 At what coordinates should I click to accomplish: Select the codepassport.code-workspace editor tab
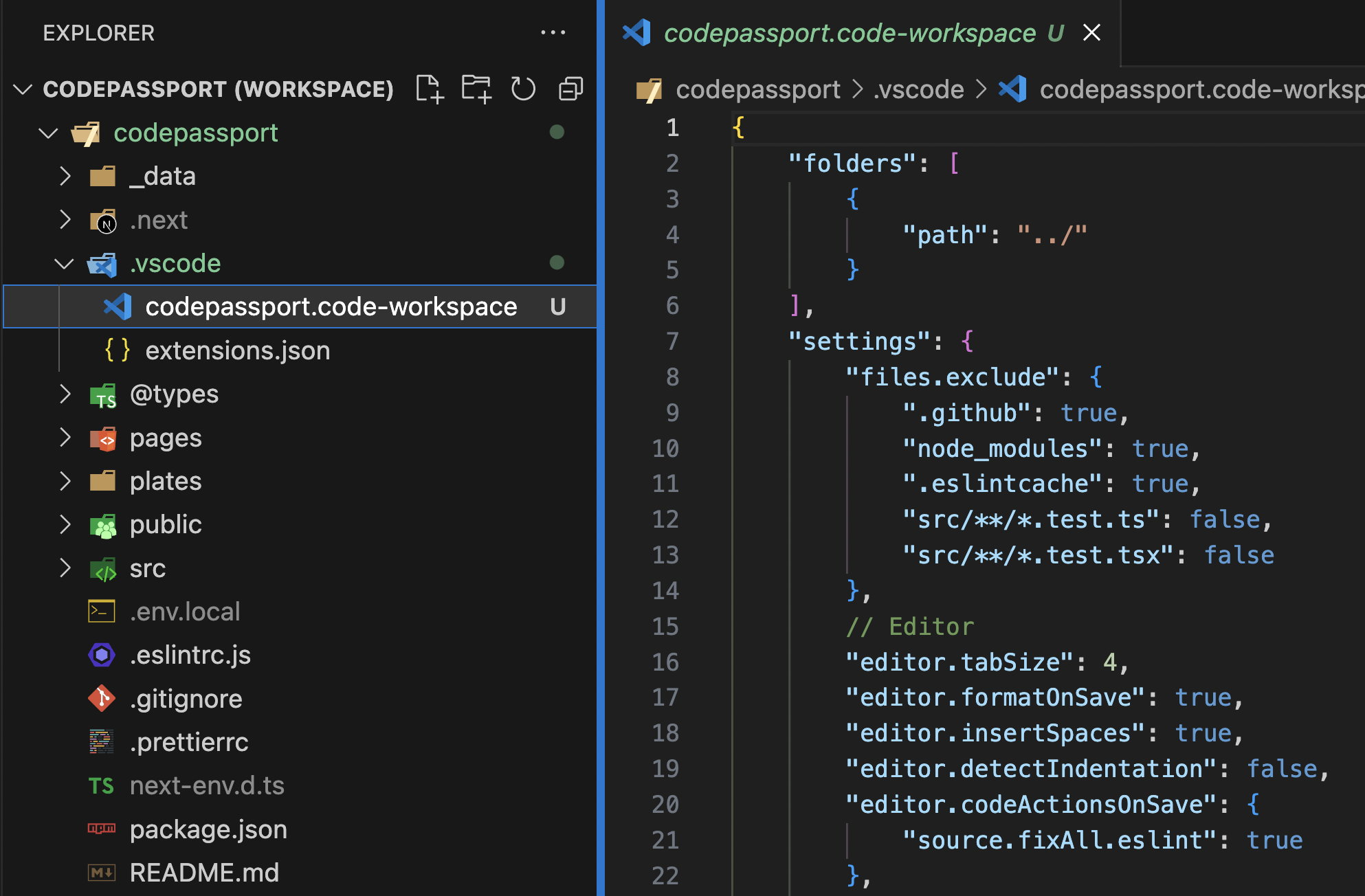coord(849,33)
